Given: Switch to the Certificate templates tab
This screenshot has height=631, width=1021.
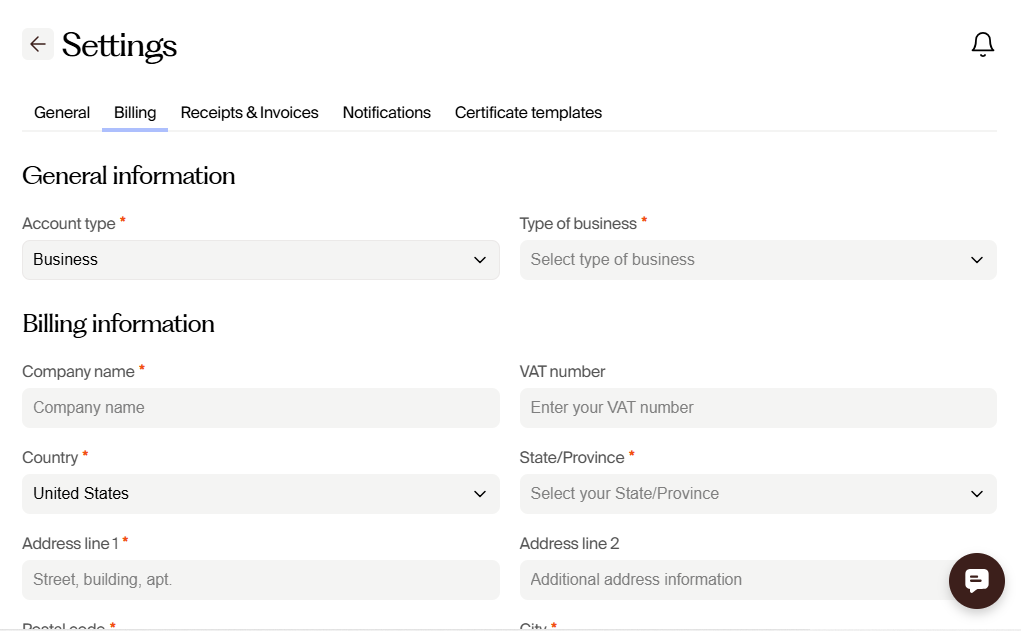Looking at the screenshot, I should 528,113.
